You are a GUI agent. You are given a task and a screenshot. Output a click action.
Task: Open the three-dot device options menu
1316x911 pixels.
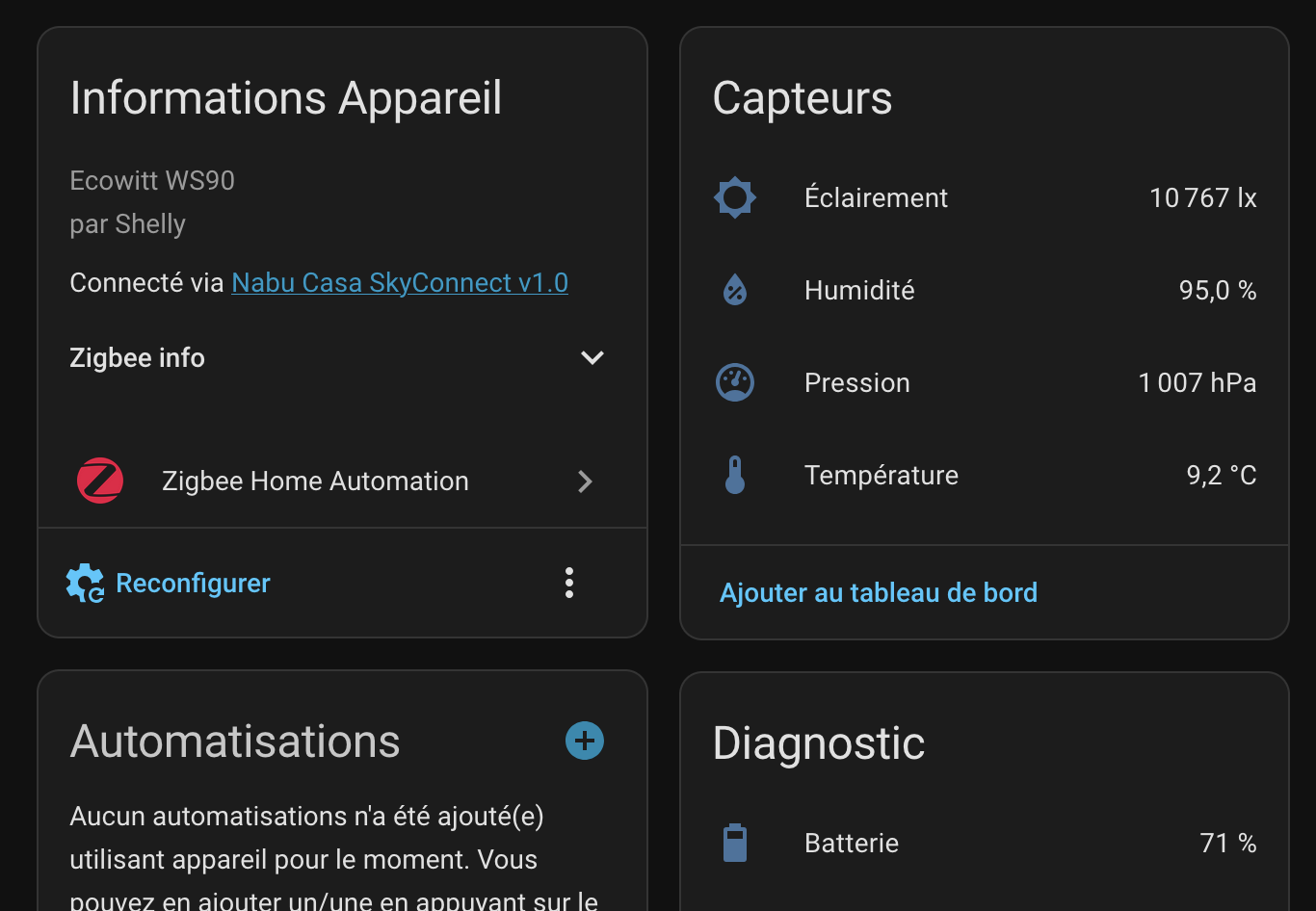pyautogui.click(x=569, y=583)
